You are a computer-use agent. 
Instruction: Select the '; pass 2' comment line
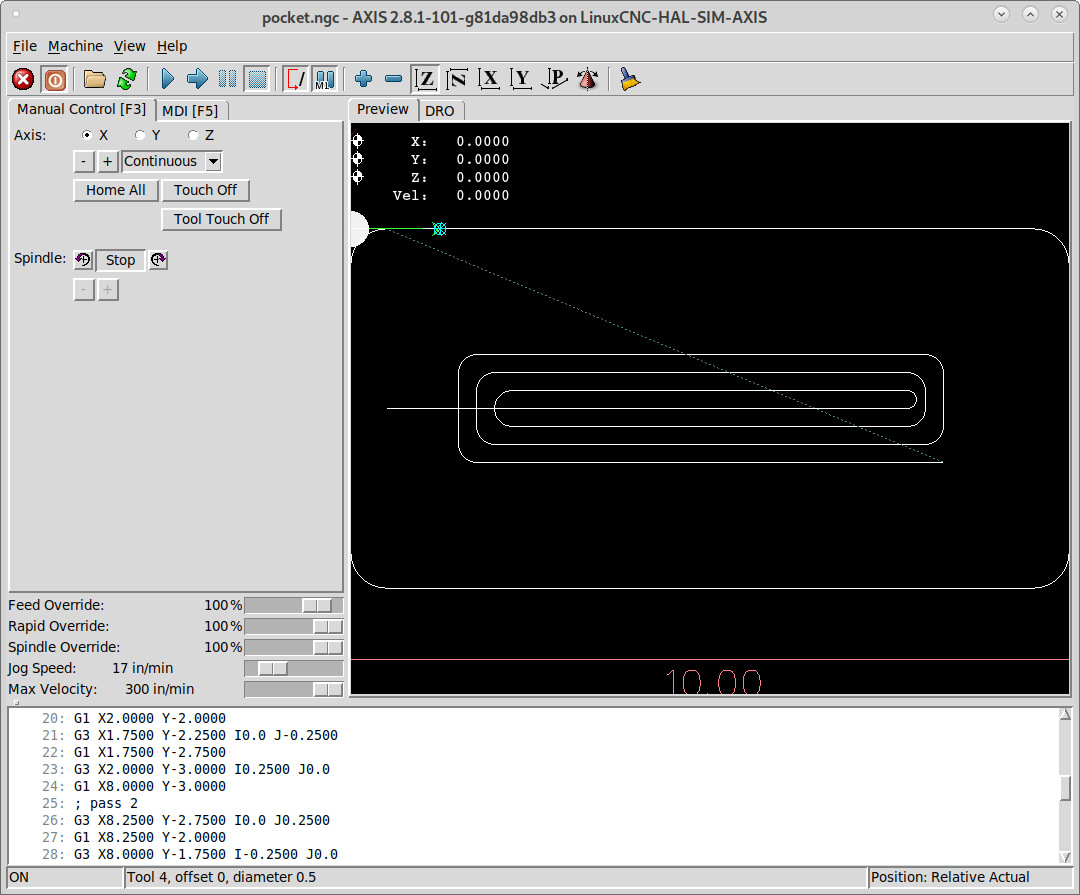[x=105, y=803]
